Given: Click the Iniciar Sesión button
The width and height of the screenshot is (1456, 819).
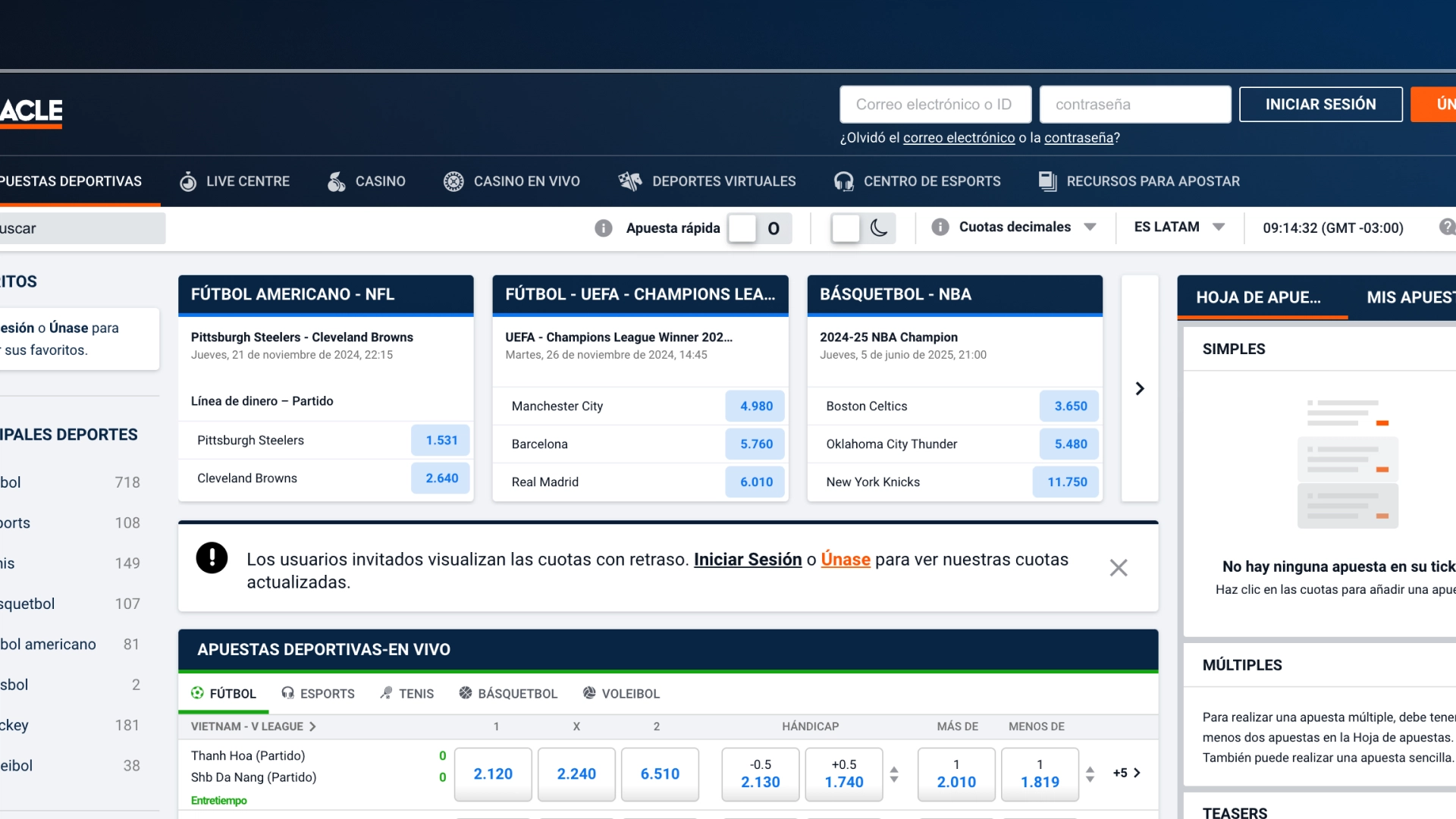Looking at the screenshot, I should (1320, 104).
